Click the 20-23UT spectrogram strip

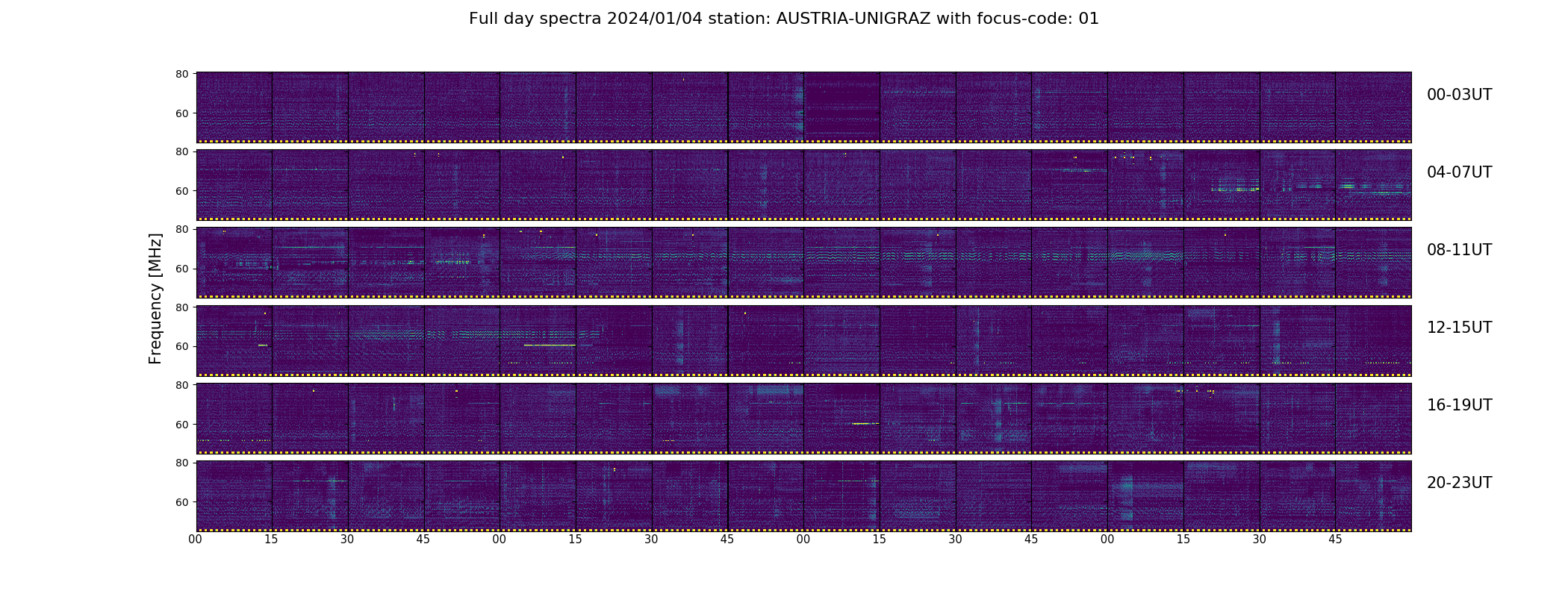(x=803, y=496)
